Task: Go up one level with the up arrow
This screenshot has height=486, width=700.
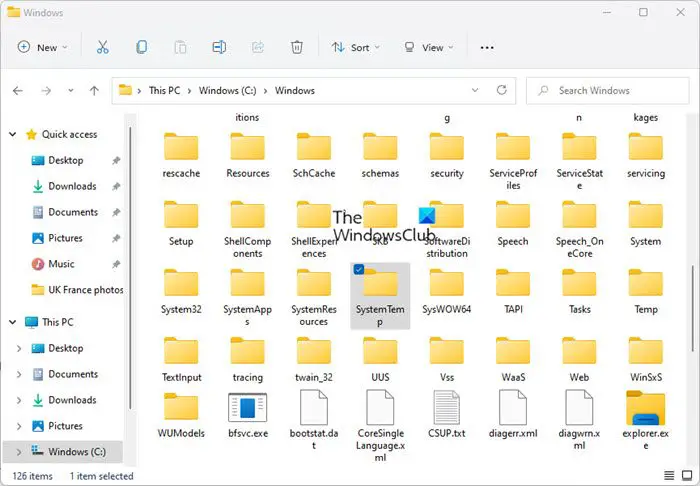Action: [94, 91]
